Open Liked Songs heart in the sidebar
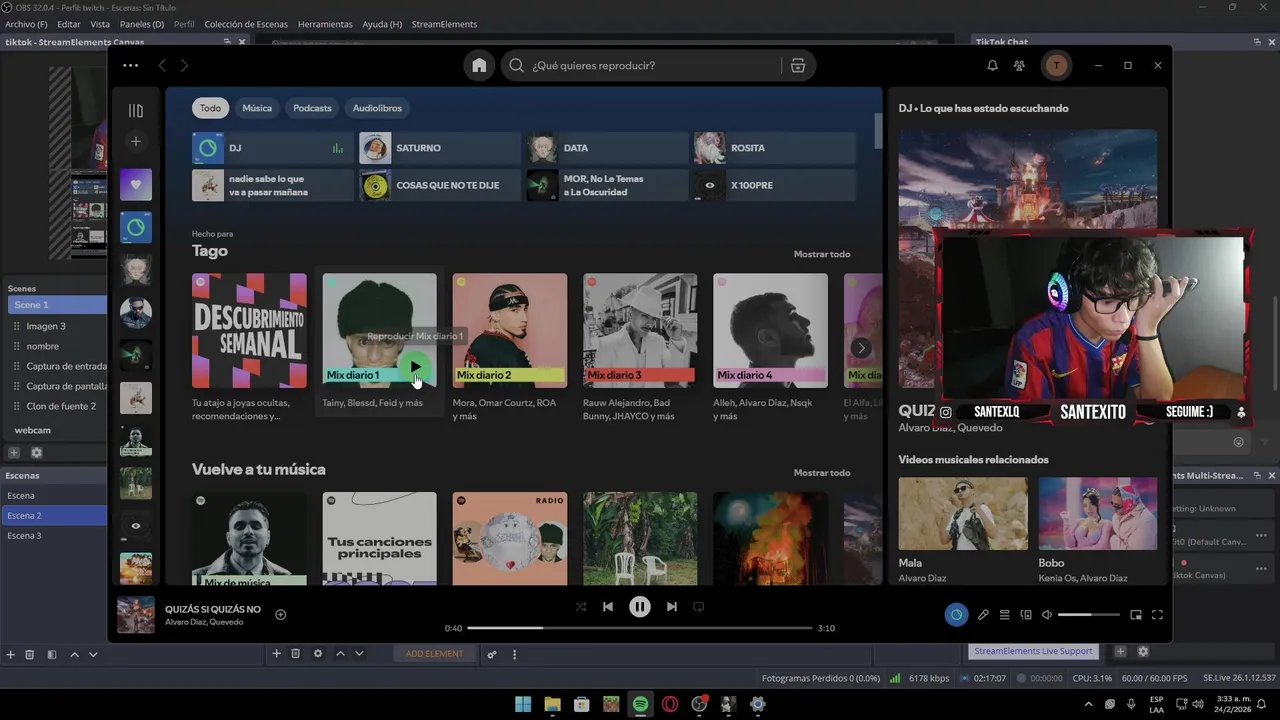Screen dimensions: 1280x720 click(136, 184)
